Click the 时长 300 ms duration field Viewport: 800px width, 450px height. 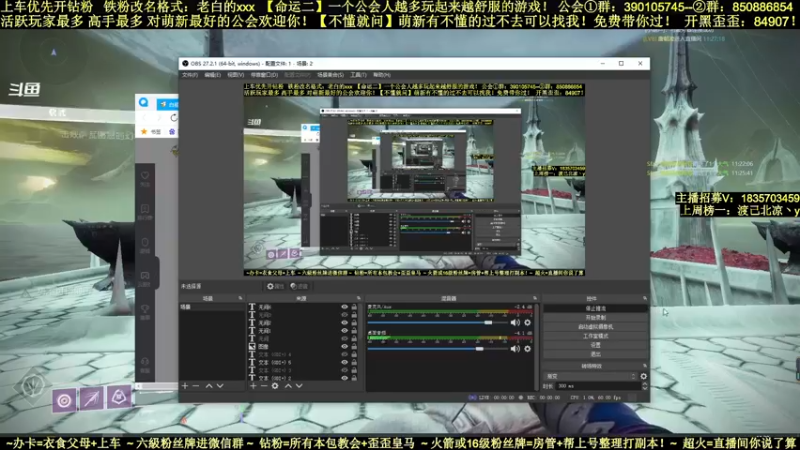coord(598,386)
